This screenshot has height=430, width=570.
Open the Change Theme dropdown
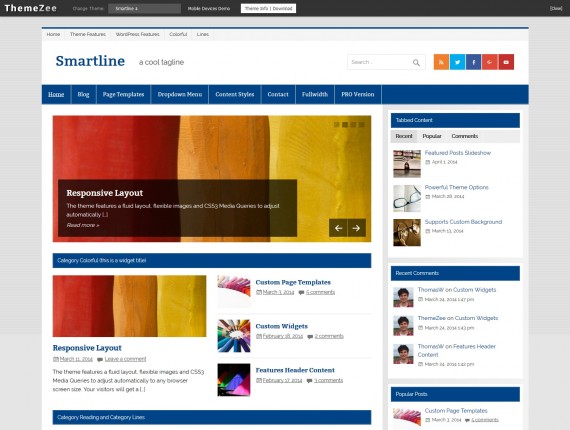pyautogui.click(x=144, y=8)
